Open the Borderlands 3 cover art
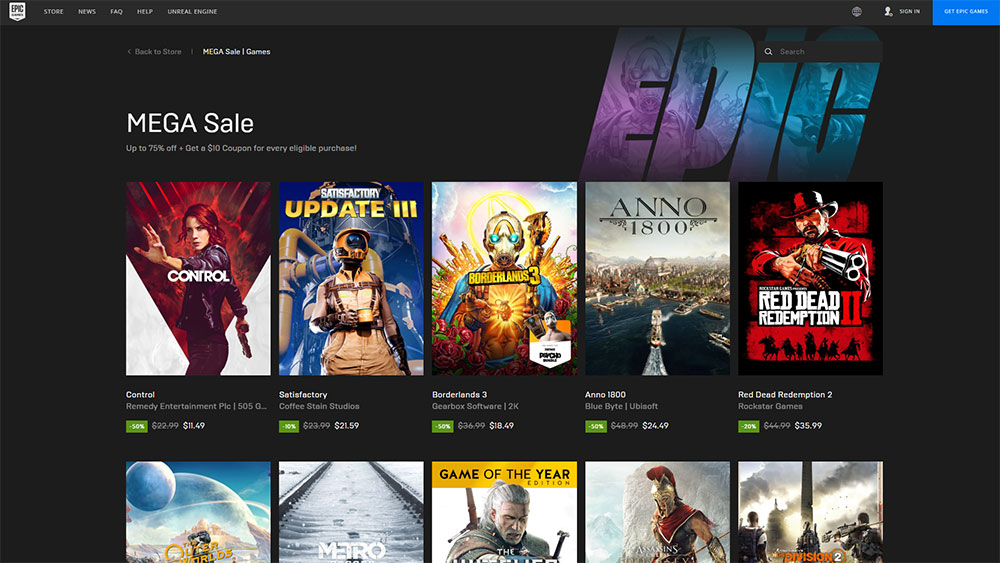Screen dimensions: 1000x563 tap(504, 279)
